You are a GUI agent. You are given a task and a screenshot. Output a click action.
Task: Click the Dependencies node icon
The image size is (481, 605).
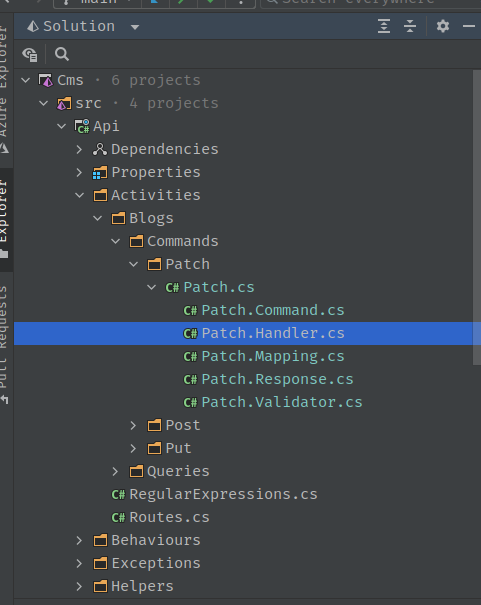tap(100, 149)
